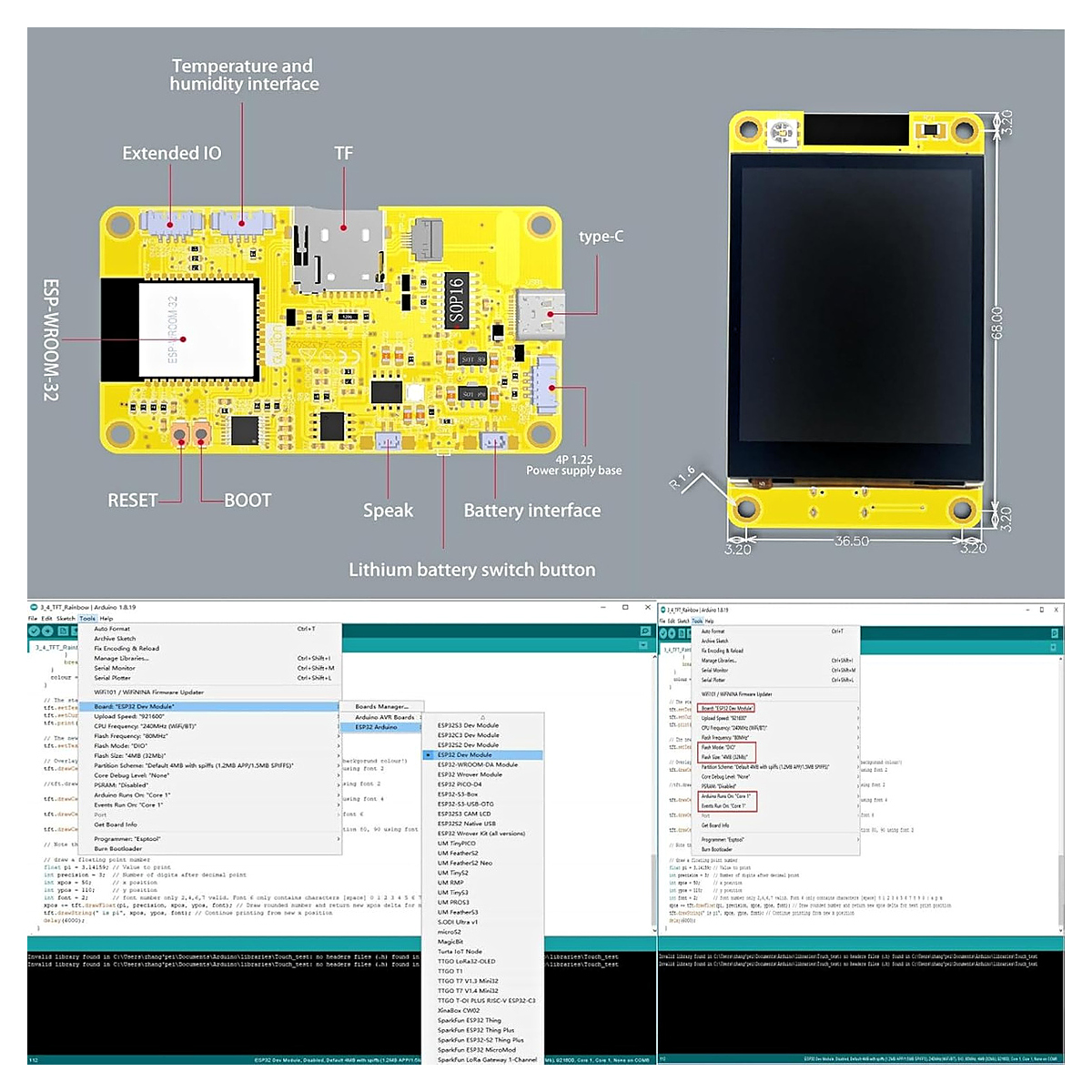Click Get Board Info in left Tools menu
This screenshot has height=1092, width=1092.
210,824
